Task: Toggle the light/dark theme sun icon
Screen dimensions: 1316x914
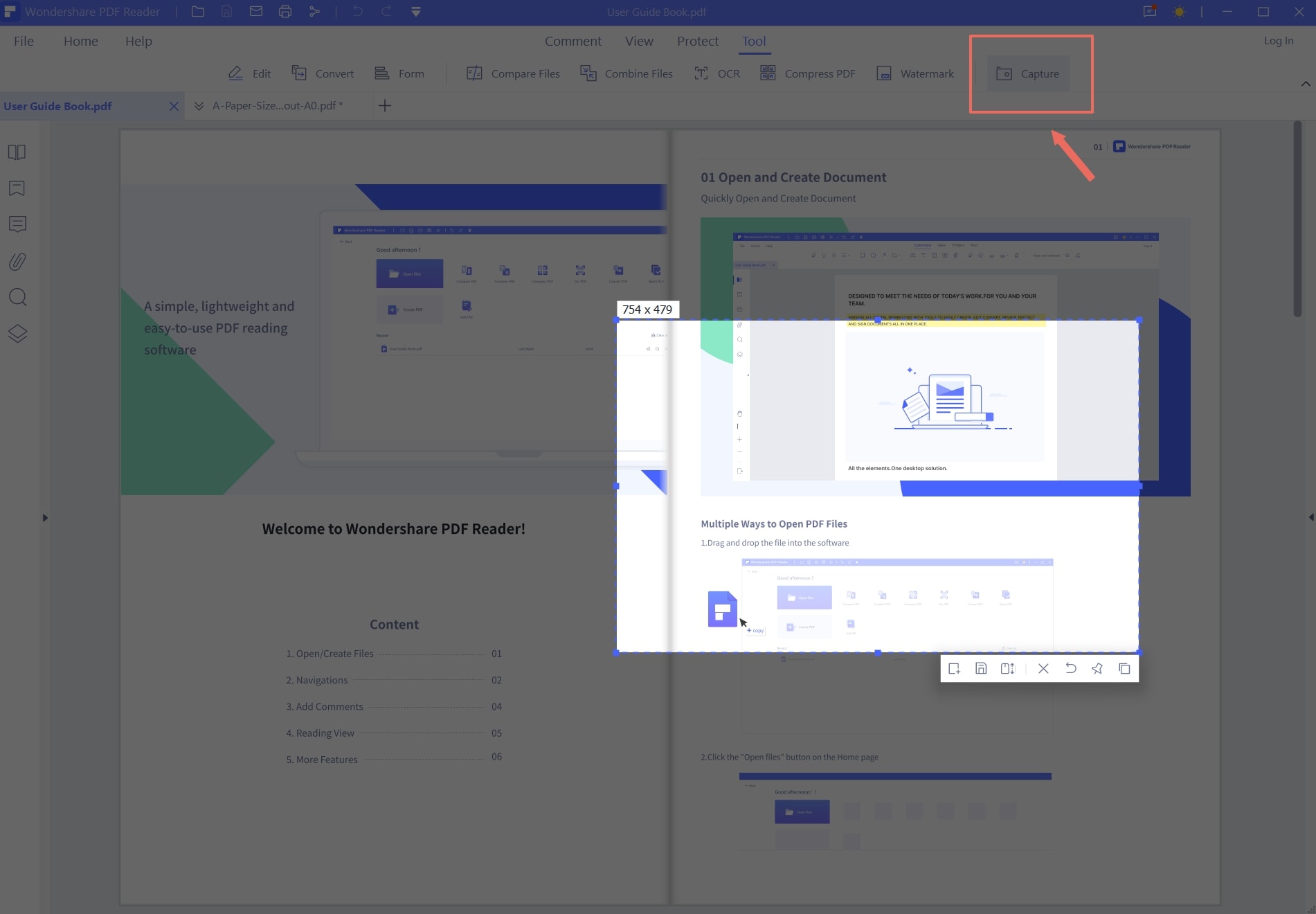Action: tap(1179, 12)
